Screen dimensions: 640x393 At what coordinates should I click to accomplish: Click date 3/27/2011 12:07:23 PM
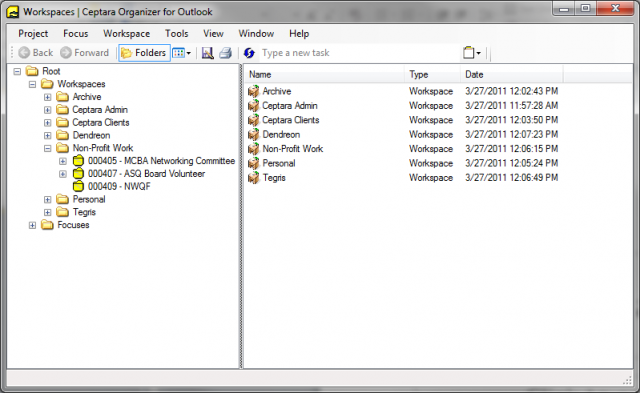(x=511, y=134)
